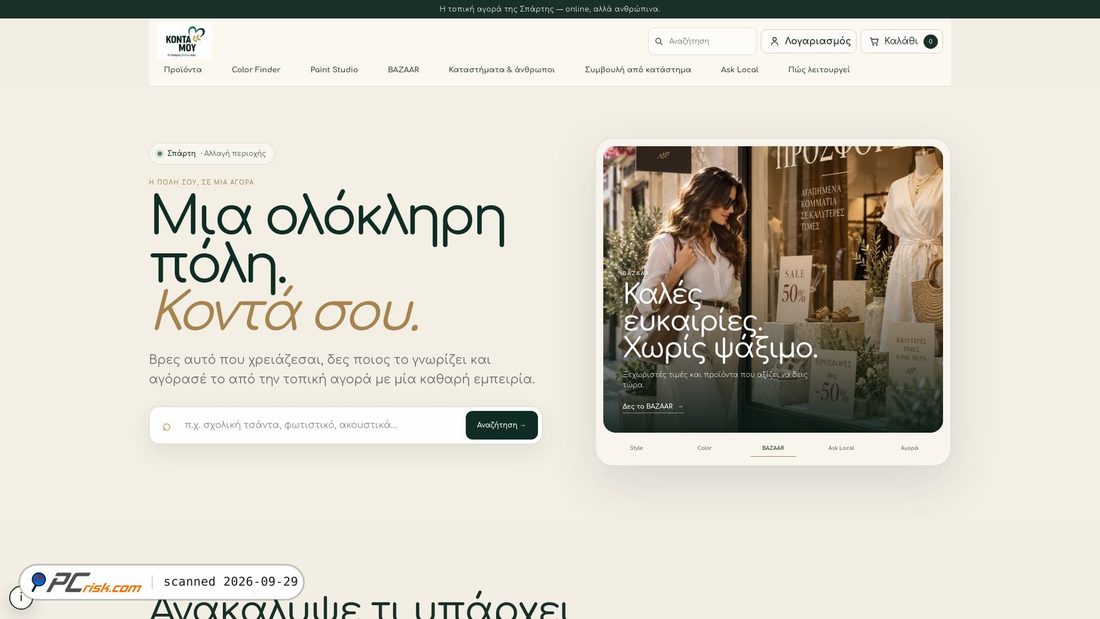Image resolution: width=1100 pixels, height=619 pixels.
Task: Select the BAZAAR carousel tab
Action: (773, 448)
